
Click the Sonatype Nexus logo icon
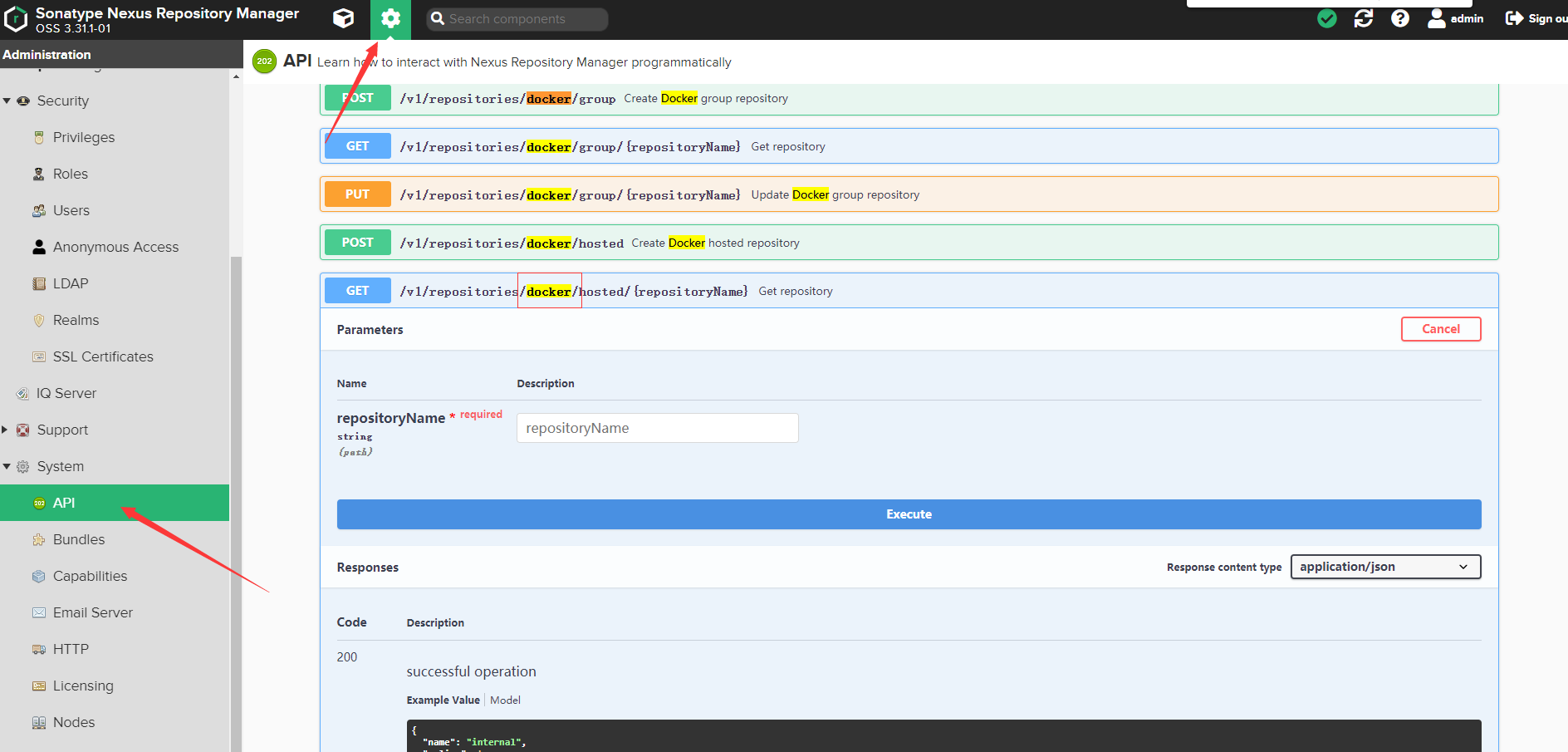16,19
